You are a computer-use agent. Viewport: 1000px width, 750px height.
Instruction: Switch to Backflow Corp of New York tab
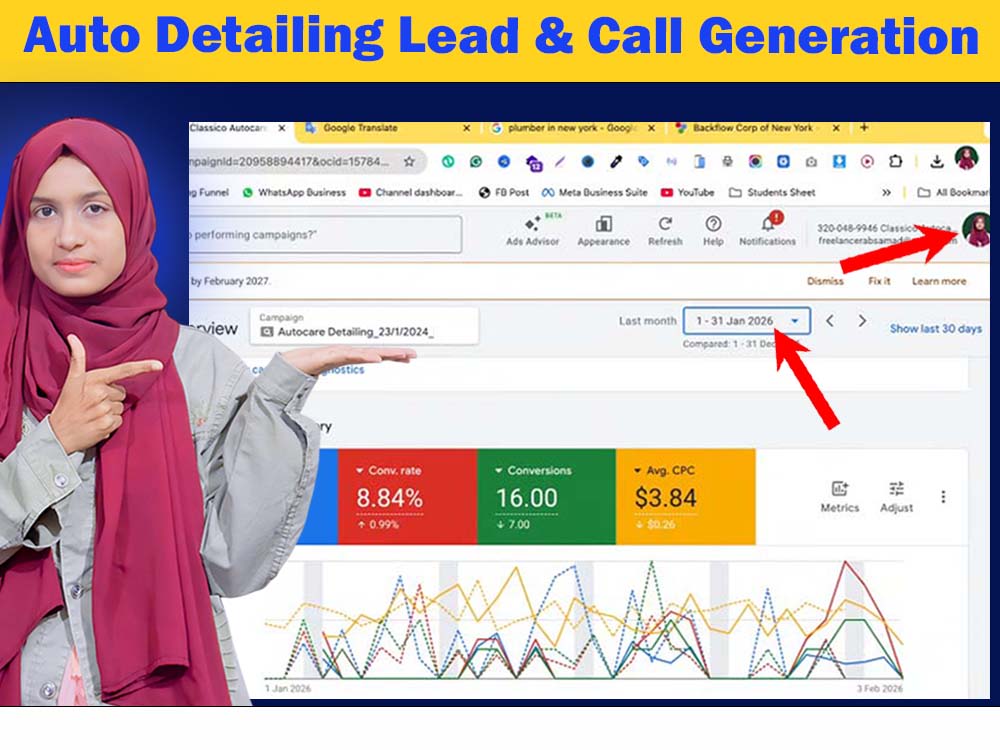[758, 128]
